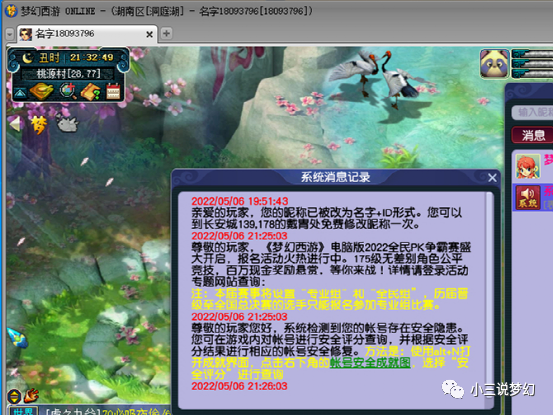Switch to the 名字18093796 tab
Viewport: 553px width, 415px height.
(x=87, y=34)
